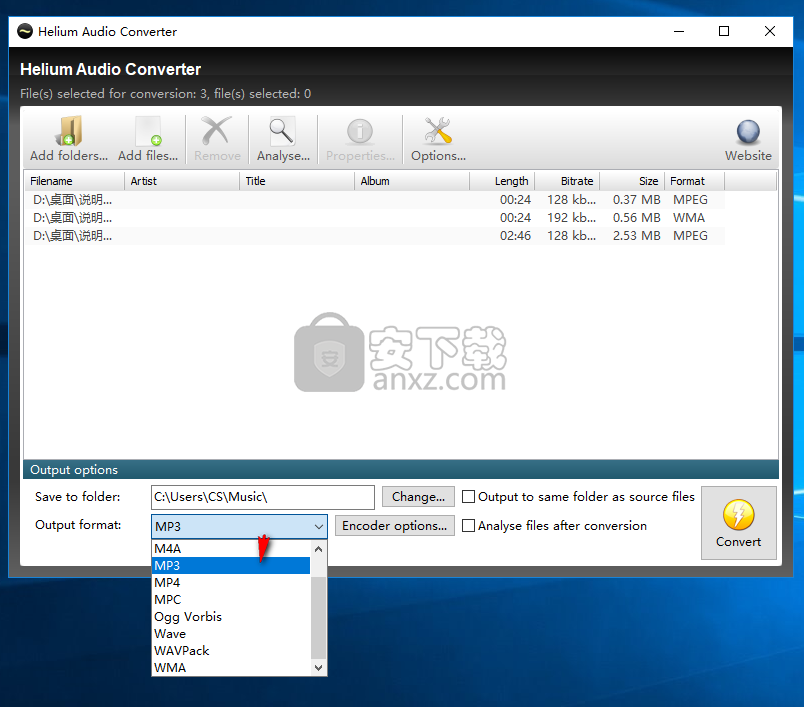Sort by the Size column header
Screen dimensions: 804x707
632,181
